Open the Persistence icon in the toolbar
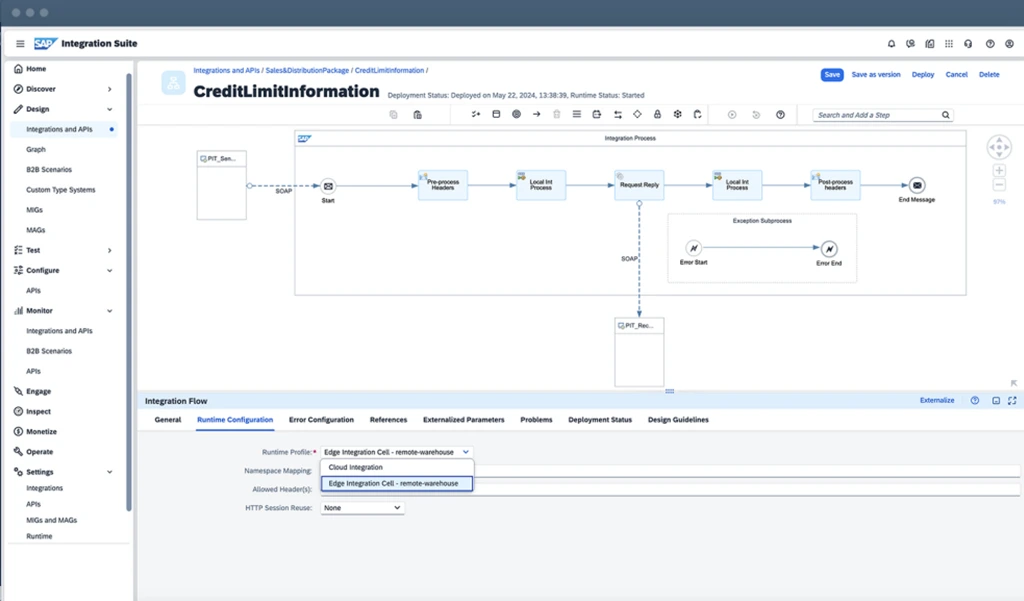 tap(678, 114)
